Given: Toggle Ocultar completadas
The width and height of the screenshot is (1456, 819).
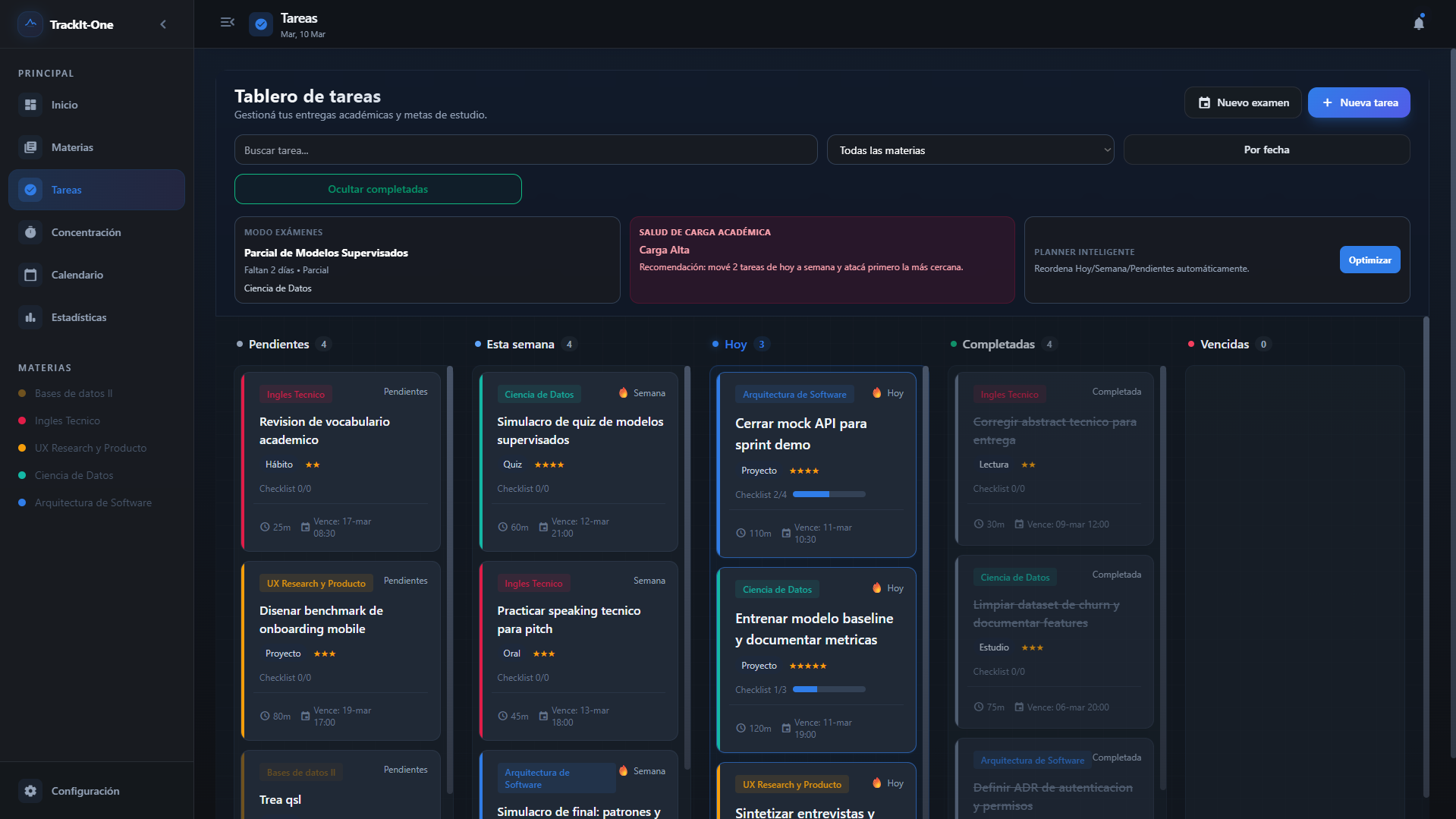Looking at the screenshot, I should tap(378, 189).
